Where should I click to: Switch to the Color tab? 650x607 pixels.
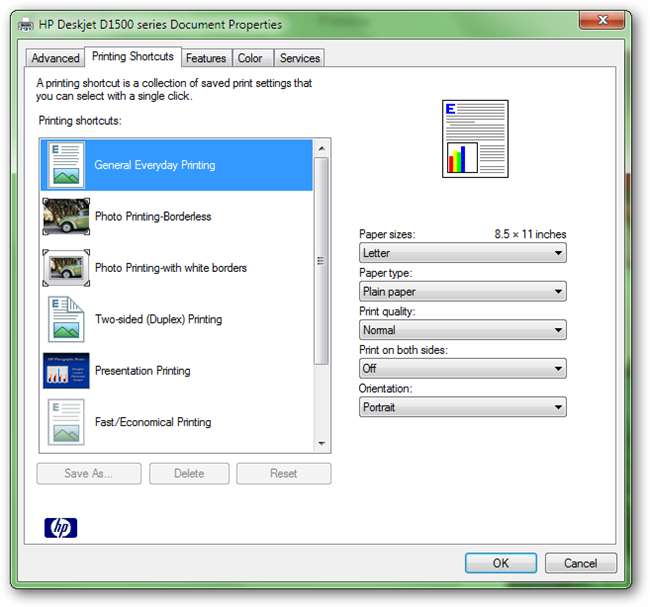(252, 58)
